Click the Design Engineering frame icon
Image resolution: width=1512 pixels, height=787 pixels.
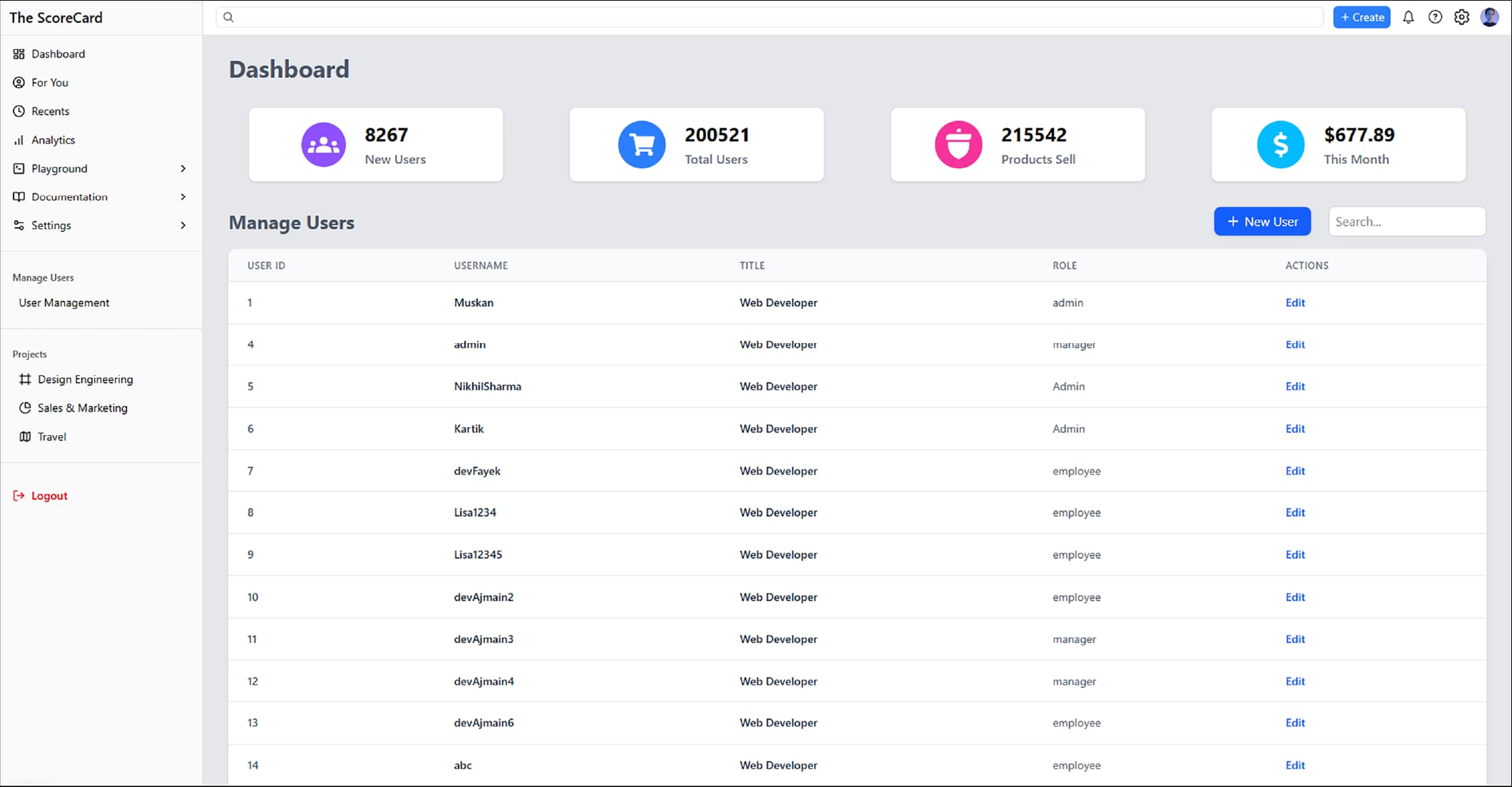[x=25, y=379]
